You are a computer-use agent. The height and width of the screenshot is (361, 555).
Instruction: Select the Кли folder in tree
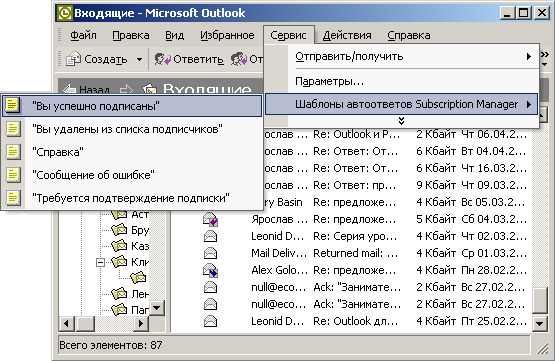130,262
